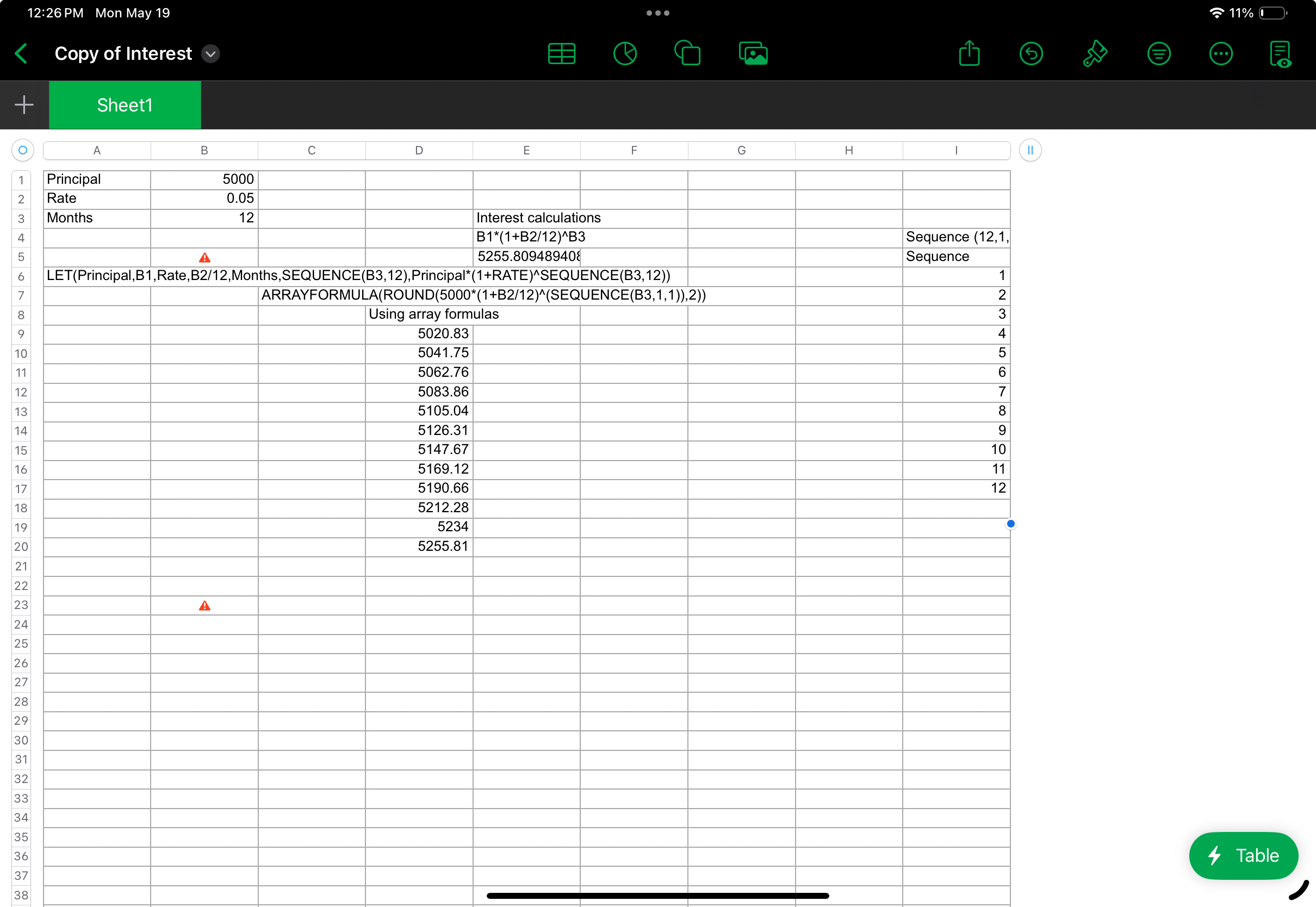Open the more options ellipsis icon
This screenshot has width=1316, height=907.
[x=1220, y=54]
